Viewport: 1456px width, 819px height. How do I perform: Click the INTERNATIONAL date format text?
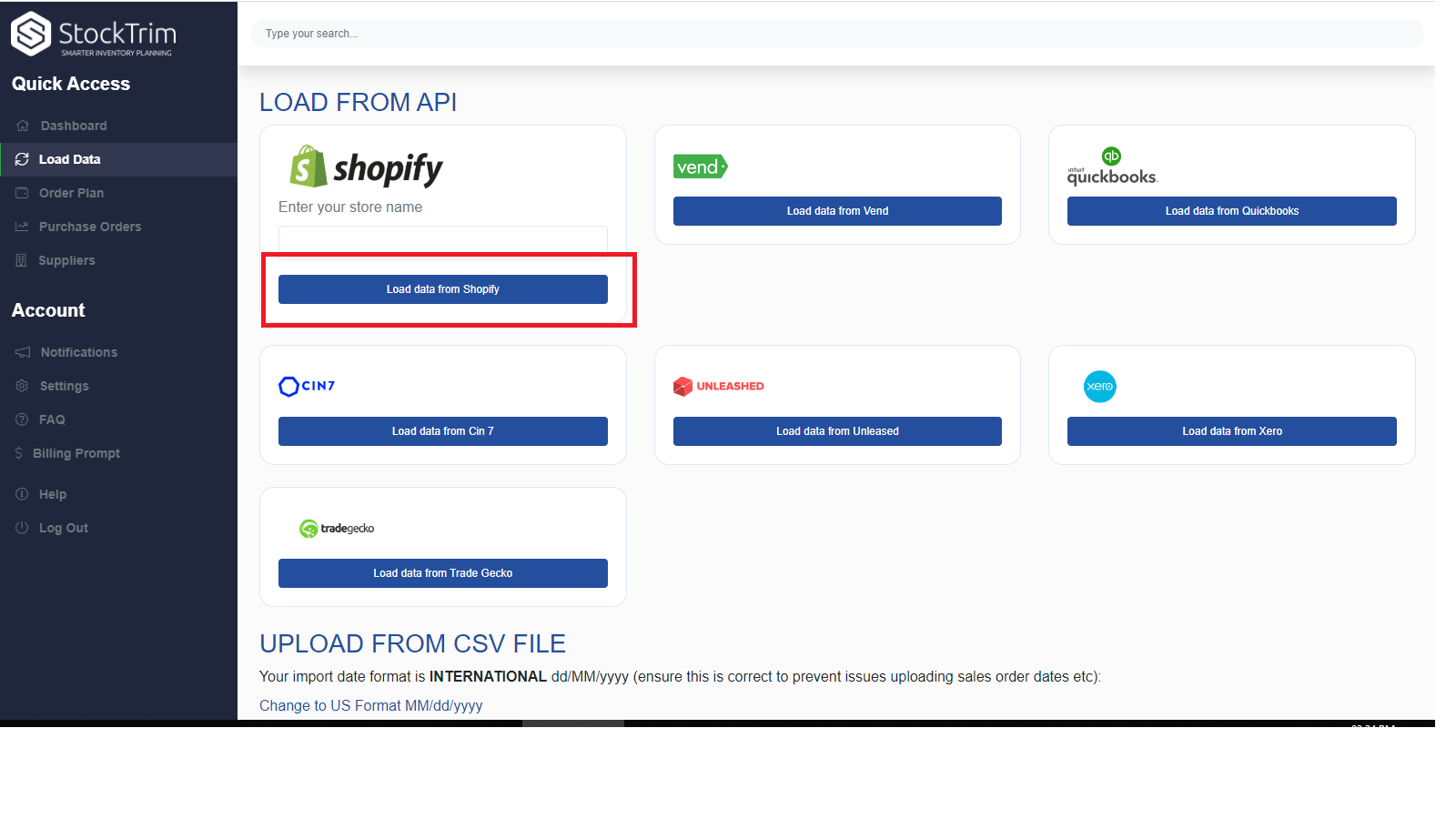488,676
